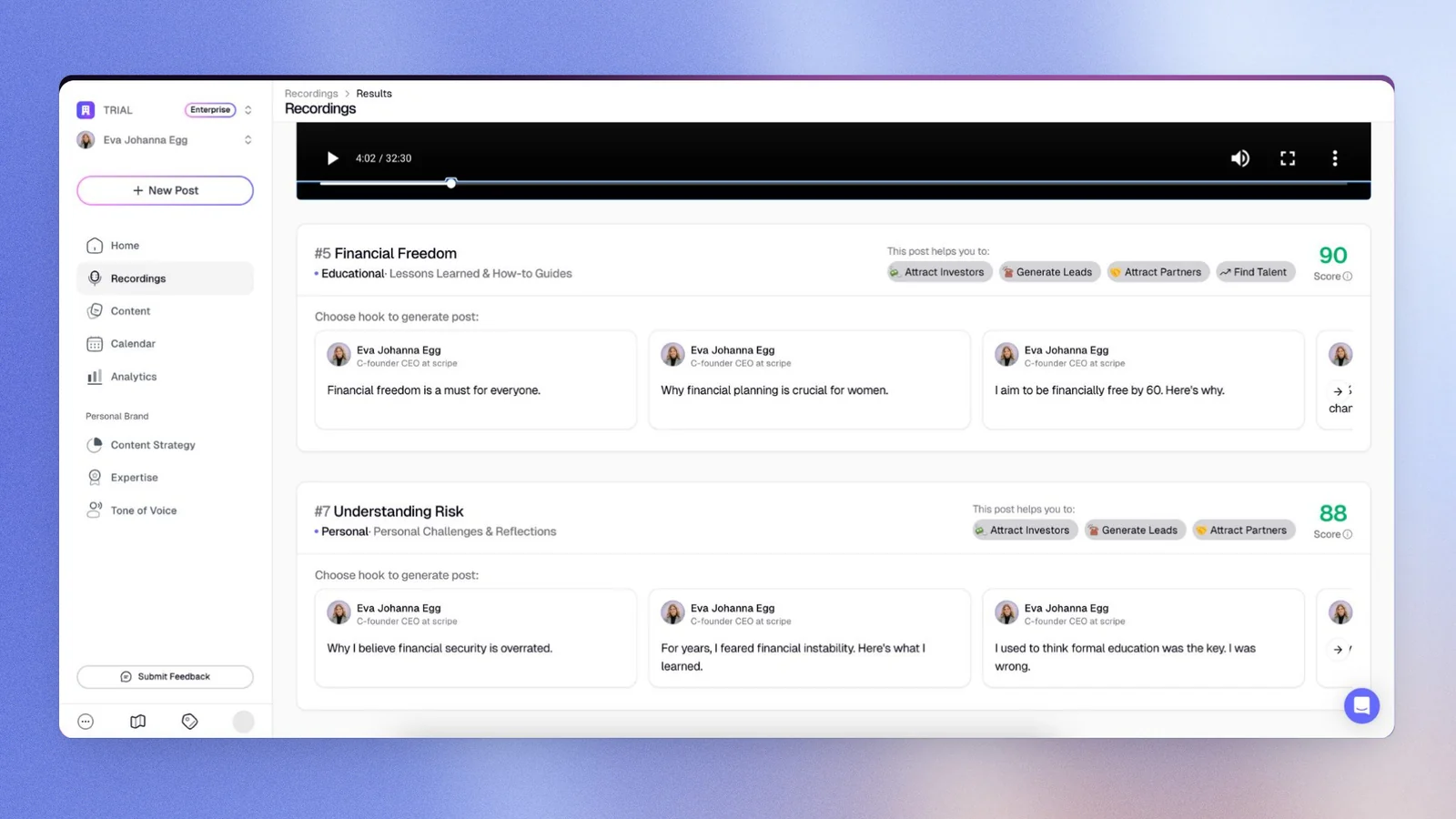Open the book guide icon in footer
The width and height of the screenshot is (1456, 819).
(137, 722)
